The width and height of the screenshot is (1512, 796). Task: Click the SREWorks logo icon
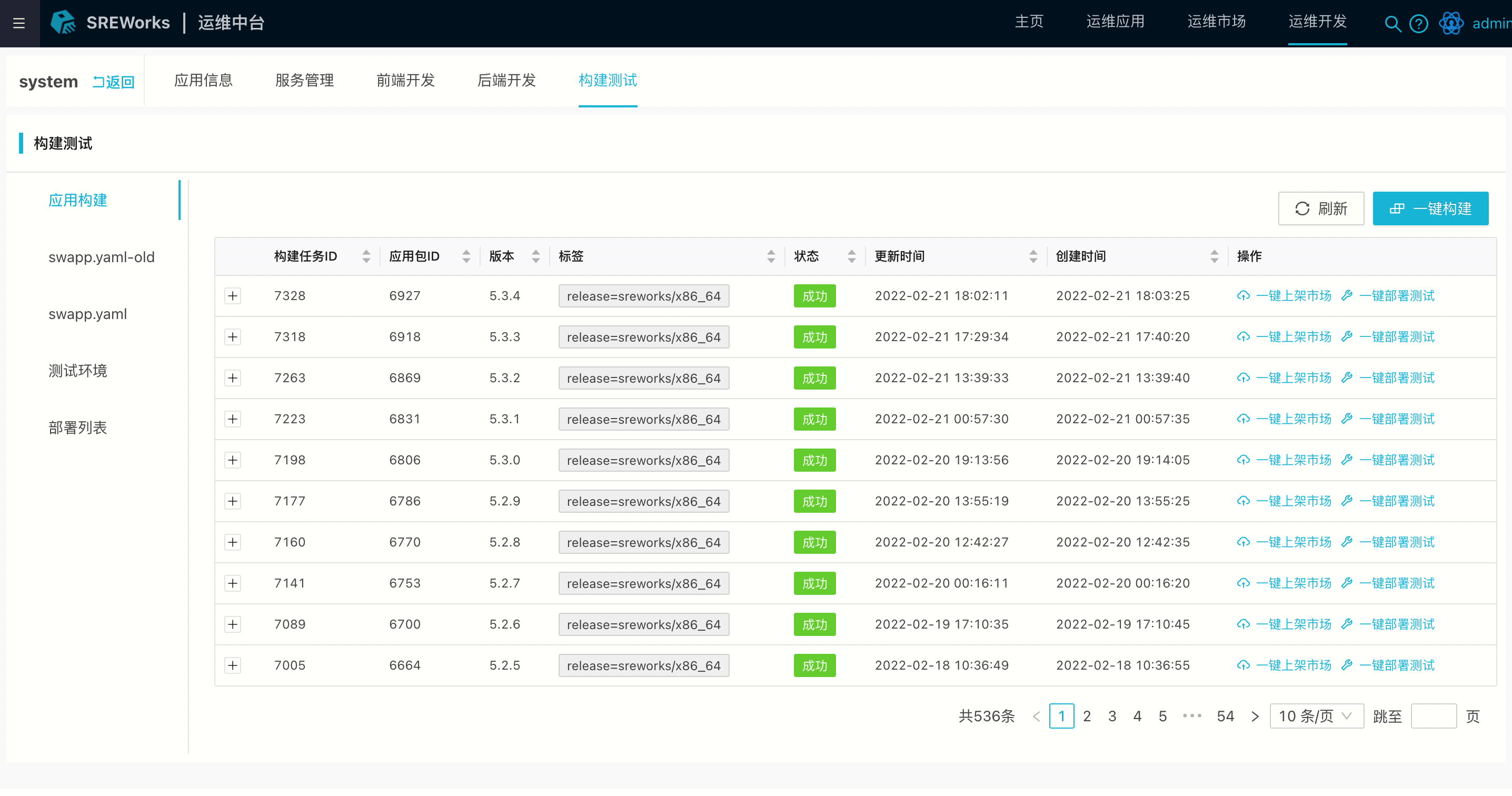pos(63,22)
